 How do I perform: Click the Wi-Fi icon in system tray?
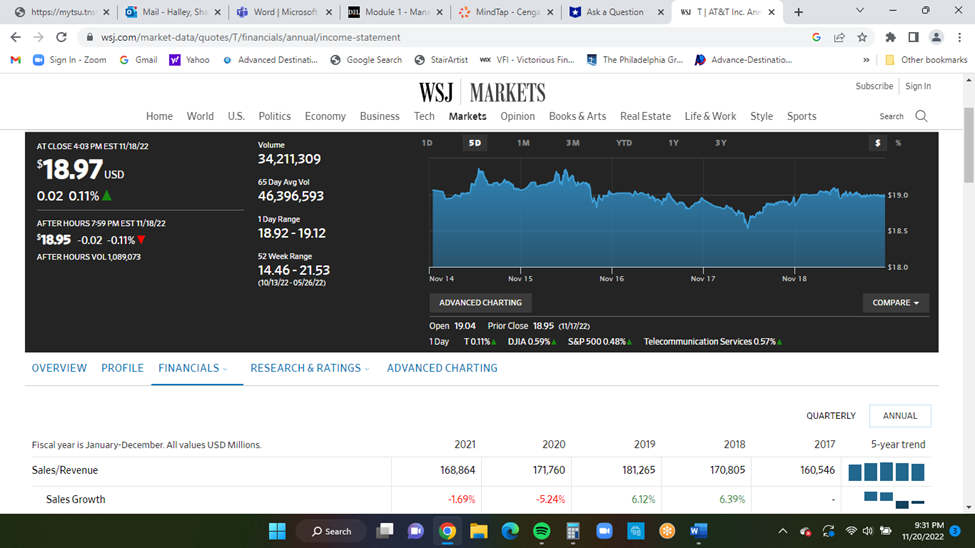[x=851, y=531]
